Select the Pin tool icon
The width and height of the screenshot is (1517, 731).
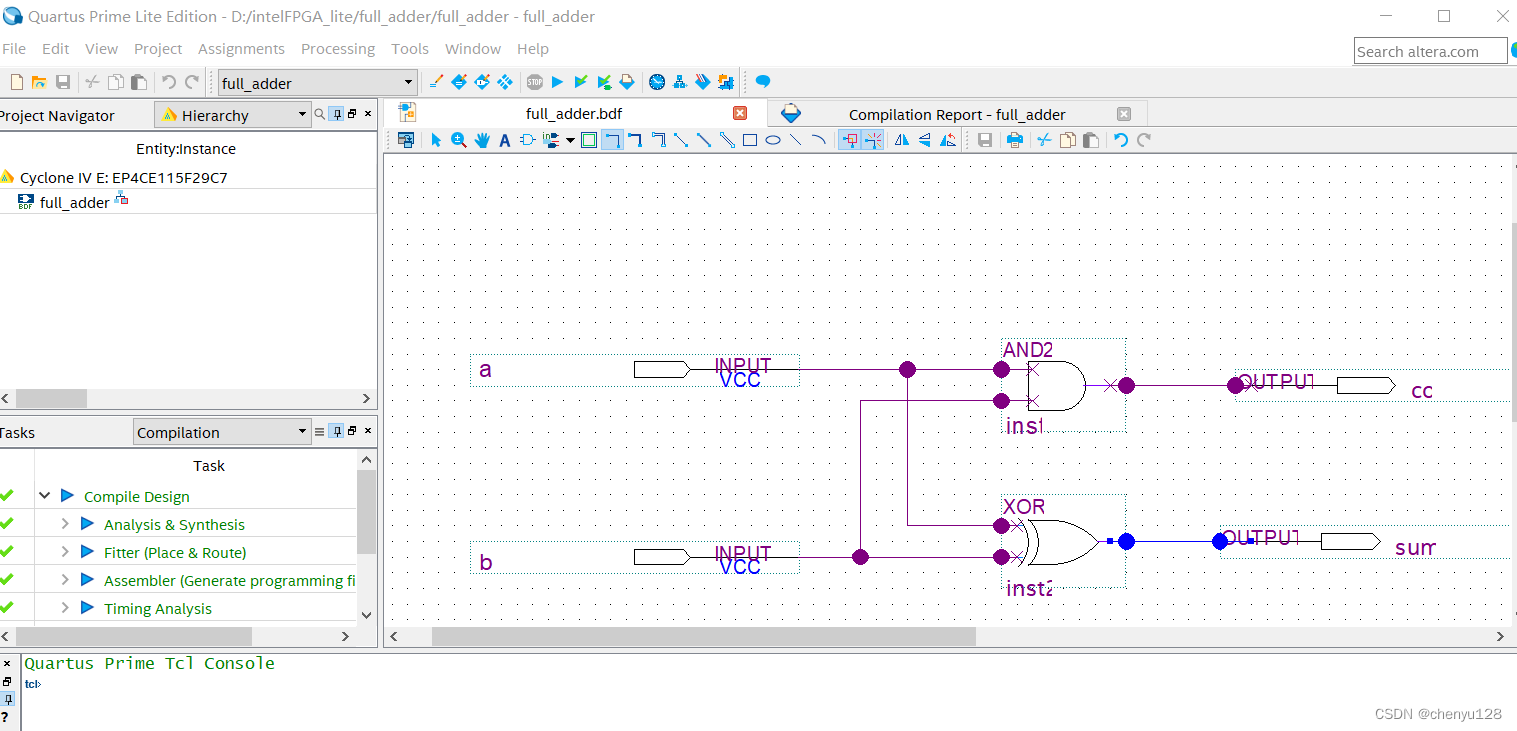pyautogui.click(x=551, y=140)
